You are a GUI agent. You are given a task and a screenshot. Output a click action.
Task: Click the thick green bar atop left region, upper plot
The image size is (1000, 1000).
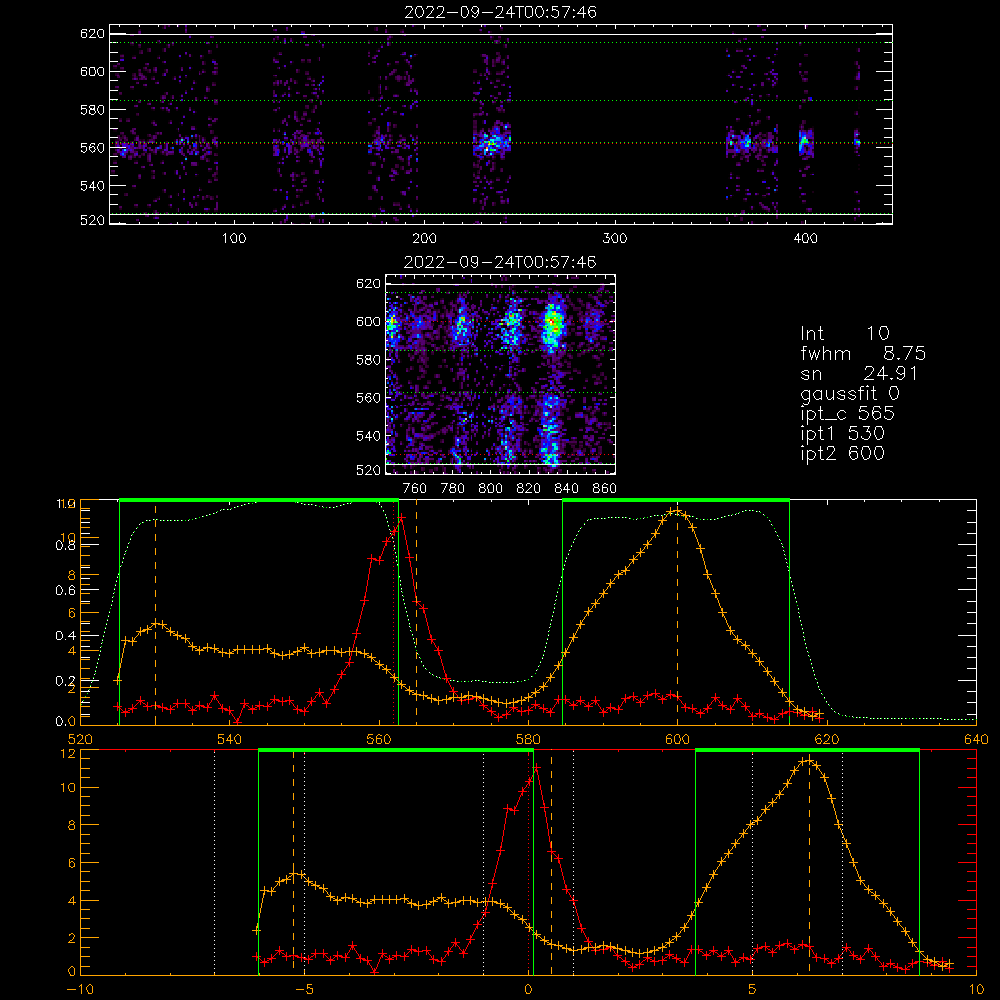(259, 500)
